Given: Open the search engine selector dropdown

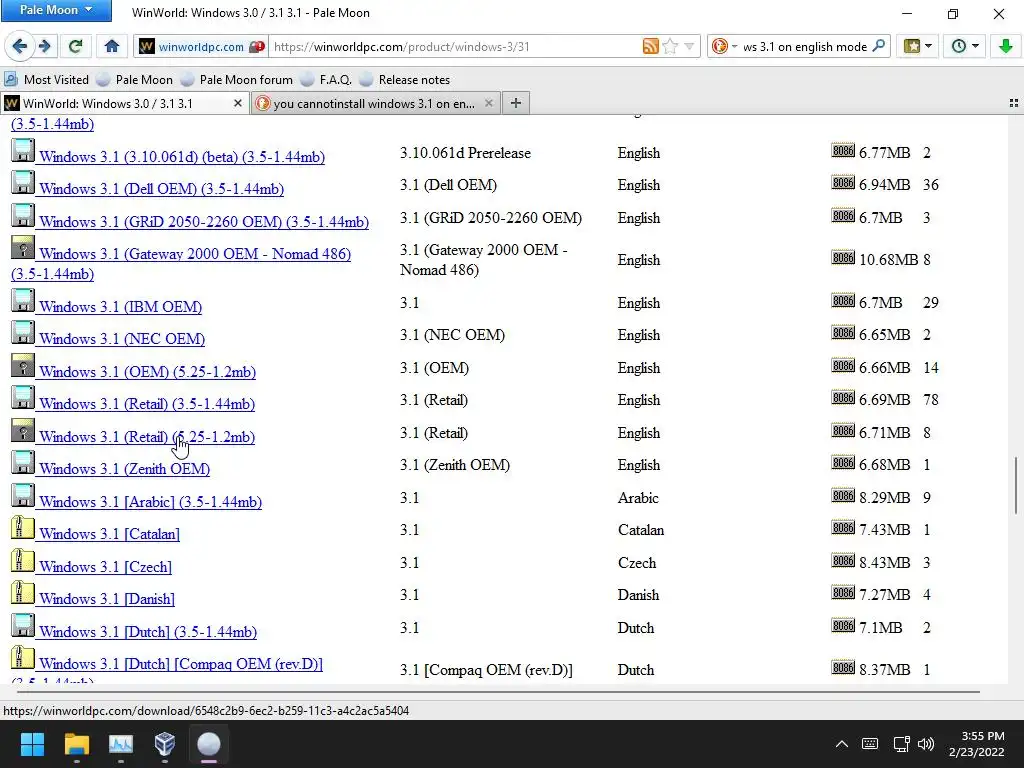Looking at the screenshot, I should (724, 46).
